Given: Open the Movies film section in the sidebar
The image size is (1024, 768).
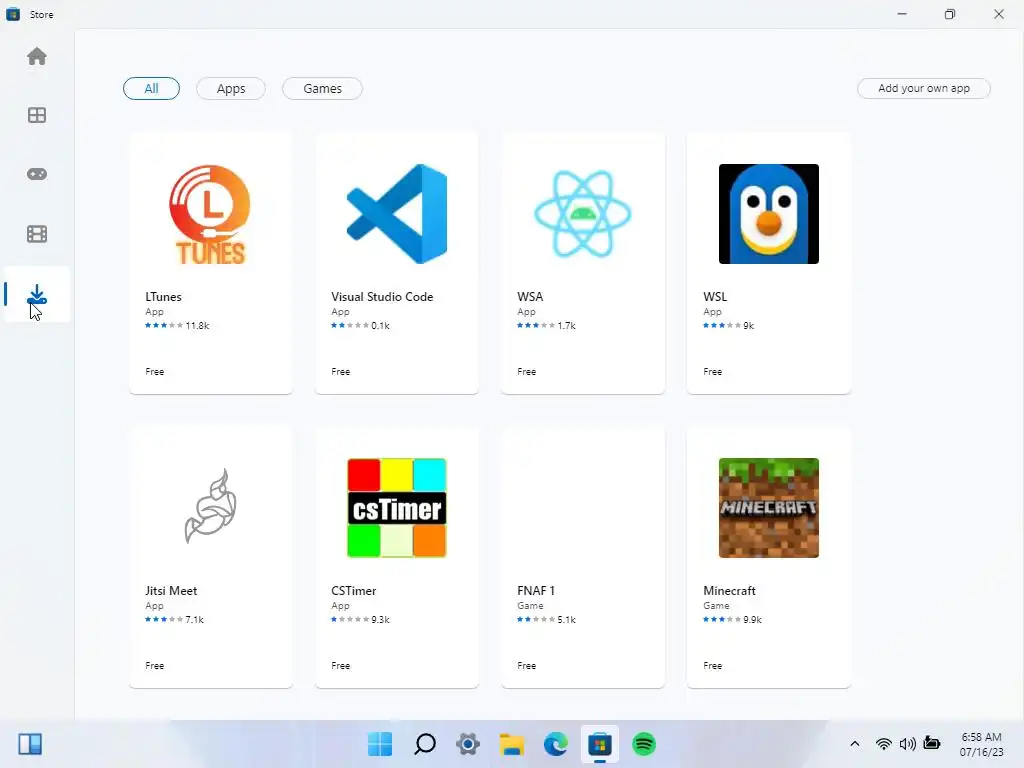Looking at the screenshot, I should pos(37,234).
